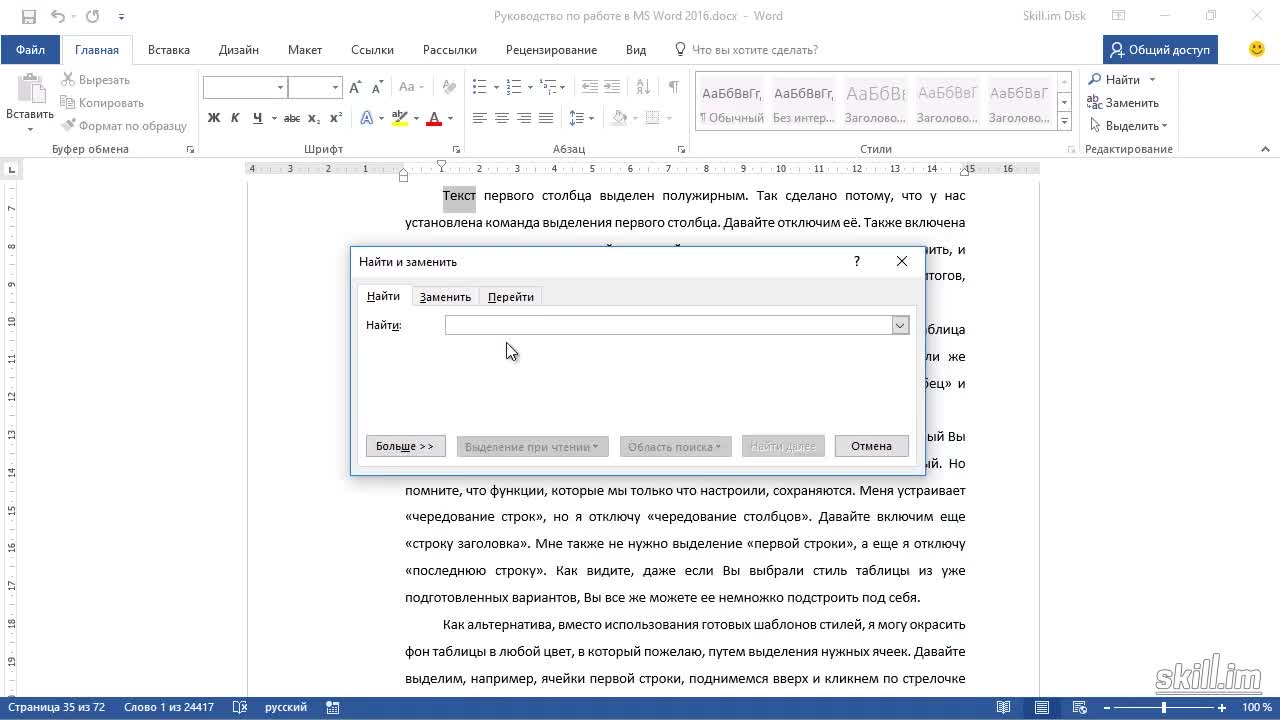The image size is (1280, 720).
Task: Click the Undo arrow icon
Action: pyautogui.click(x=57, y=16)
